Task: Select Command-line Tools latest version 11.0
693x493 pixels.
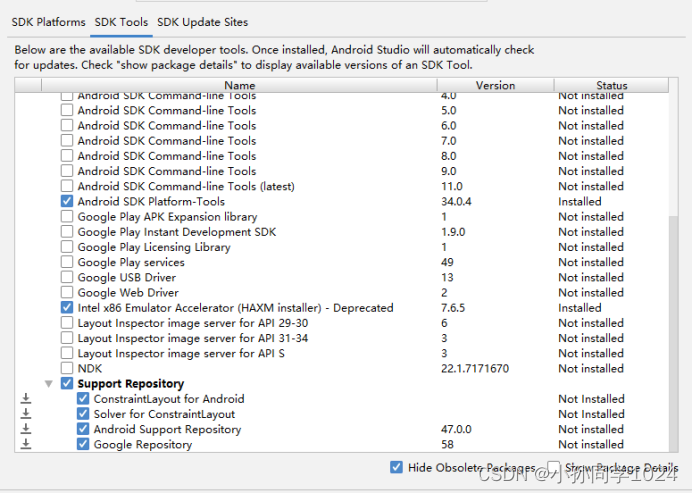Action: click(x=452, y=186)
